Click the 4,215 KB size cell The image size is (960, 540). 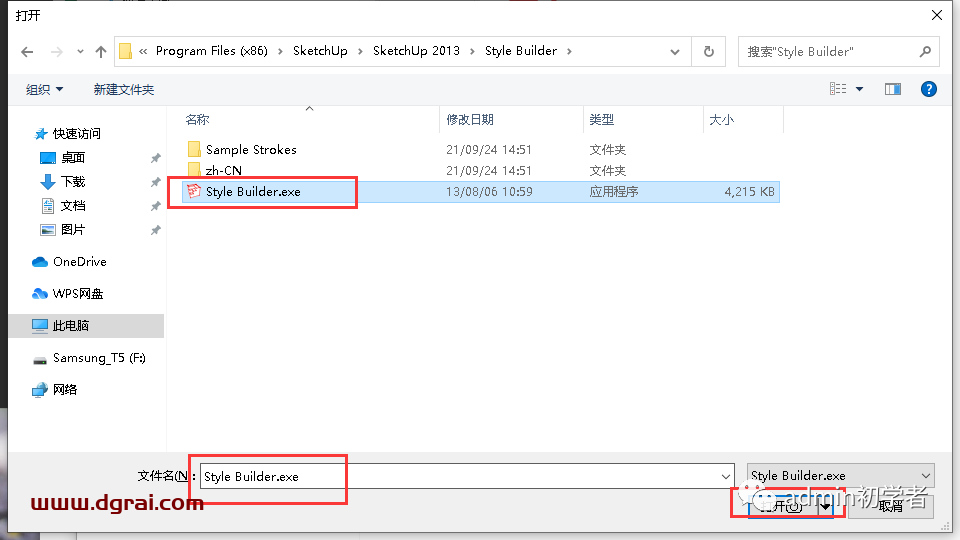749,192
